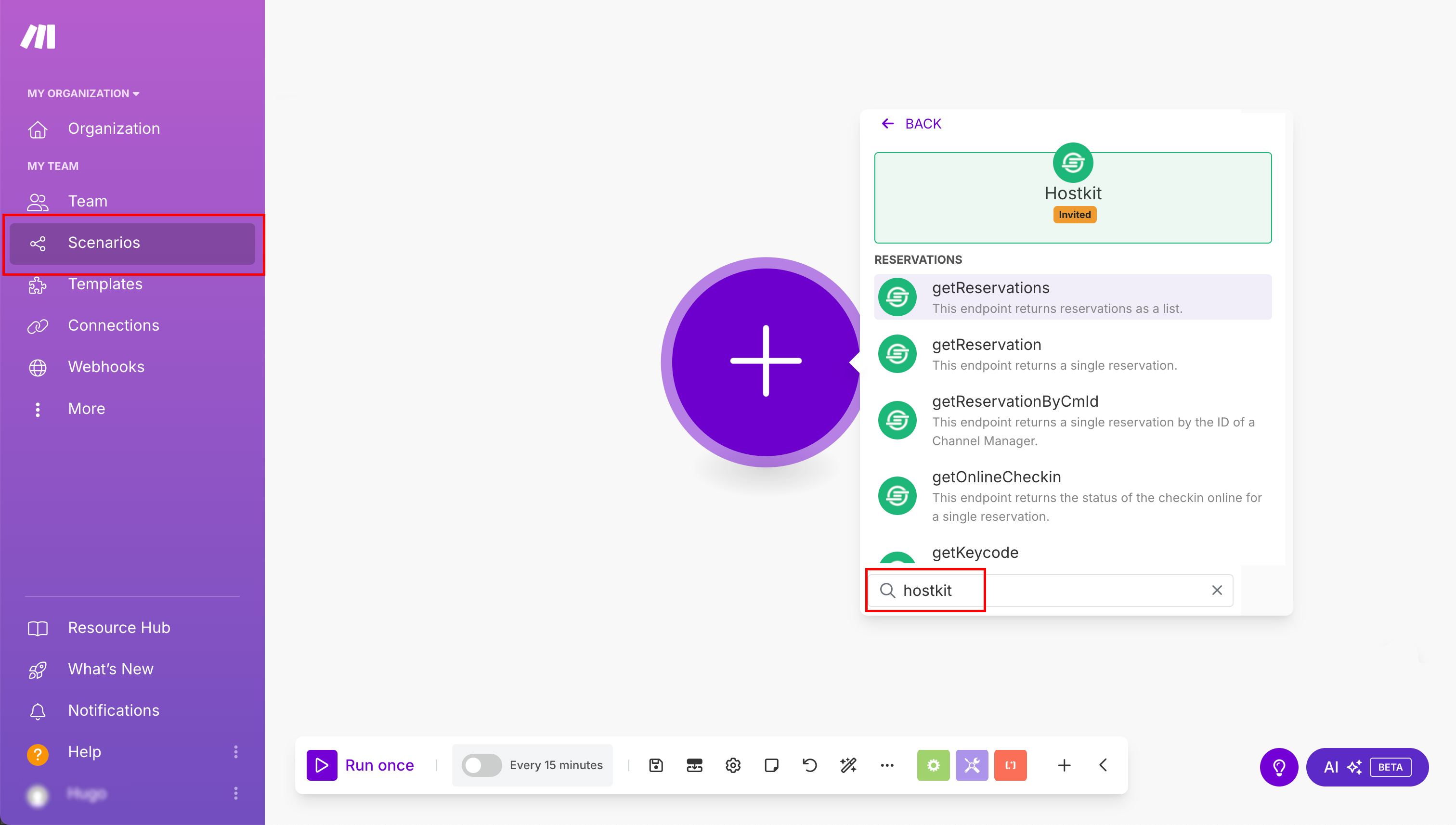Open the Templates section

click(105, 284)
